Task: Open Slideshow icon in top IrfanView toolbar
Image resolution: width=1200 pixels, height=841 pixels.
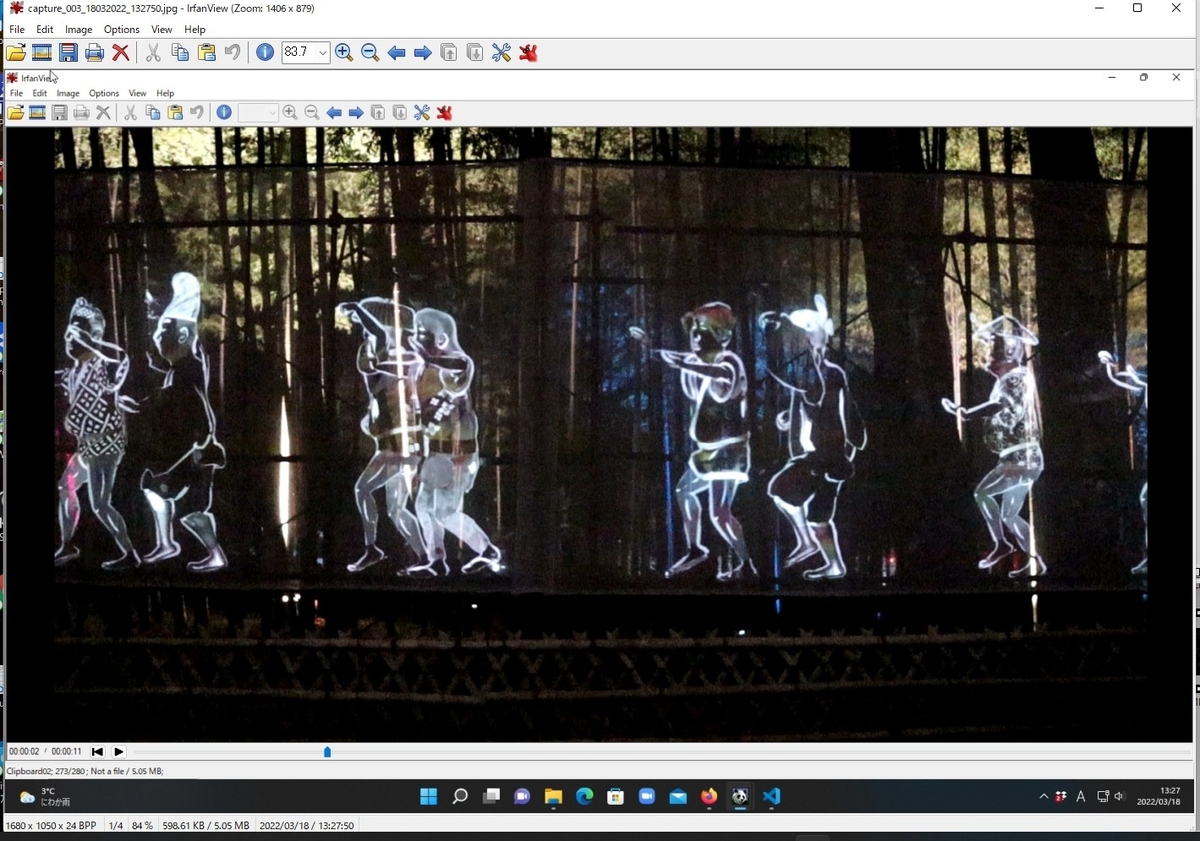Action: tap(42, 53)
